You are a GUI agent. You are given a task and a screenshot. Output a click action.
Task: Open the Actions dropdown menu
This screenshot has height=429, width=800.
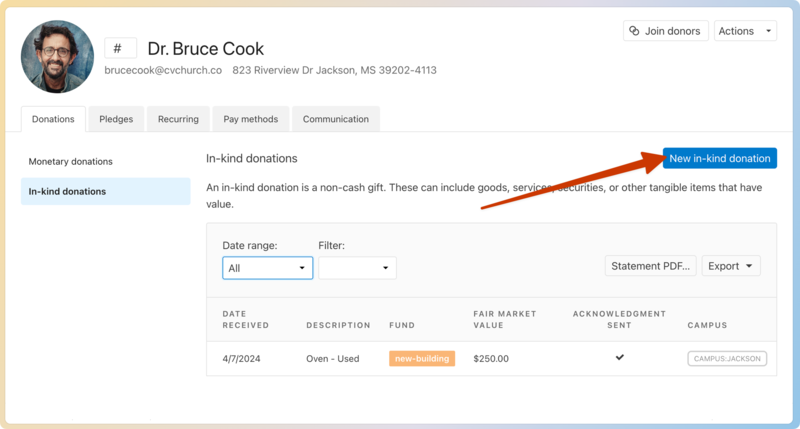(746, 31)
